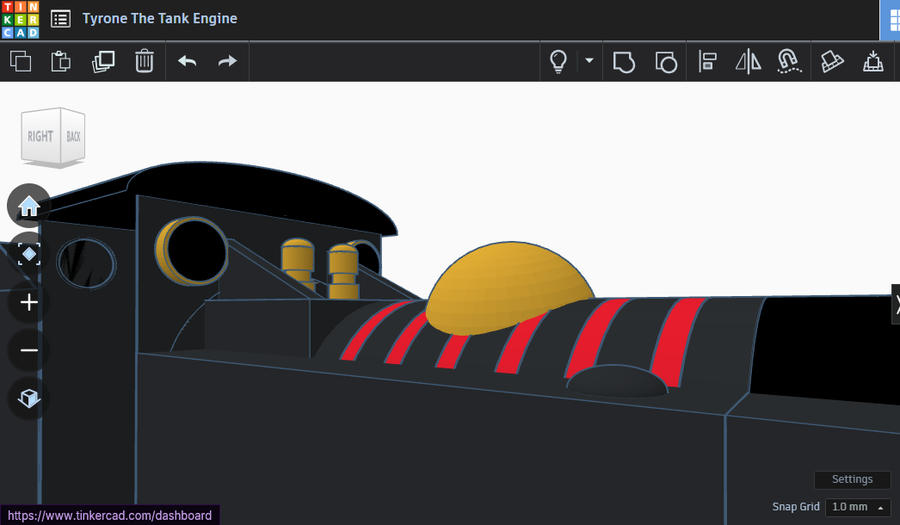Open the Snap Grid 1.0 mm dropdown
This screenshot has height=525, width=900.
tap(858, 507)
